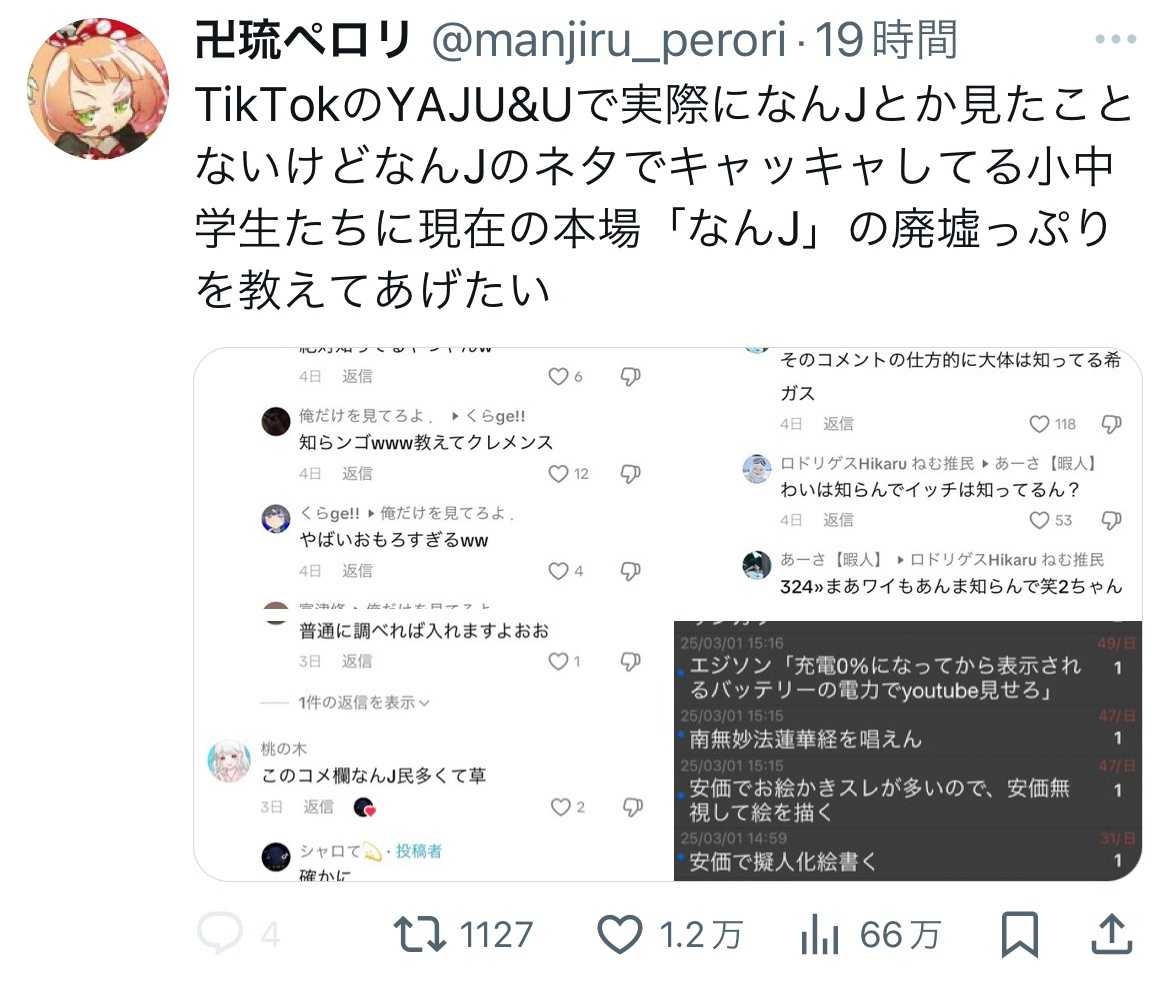This screenshot has width=1170, height=999.
Task: Open the tweet's three-dot more menu
Action: tap(1115, 40)
